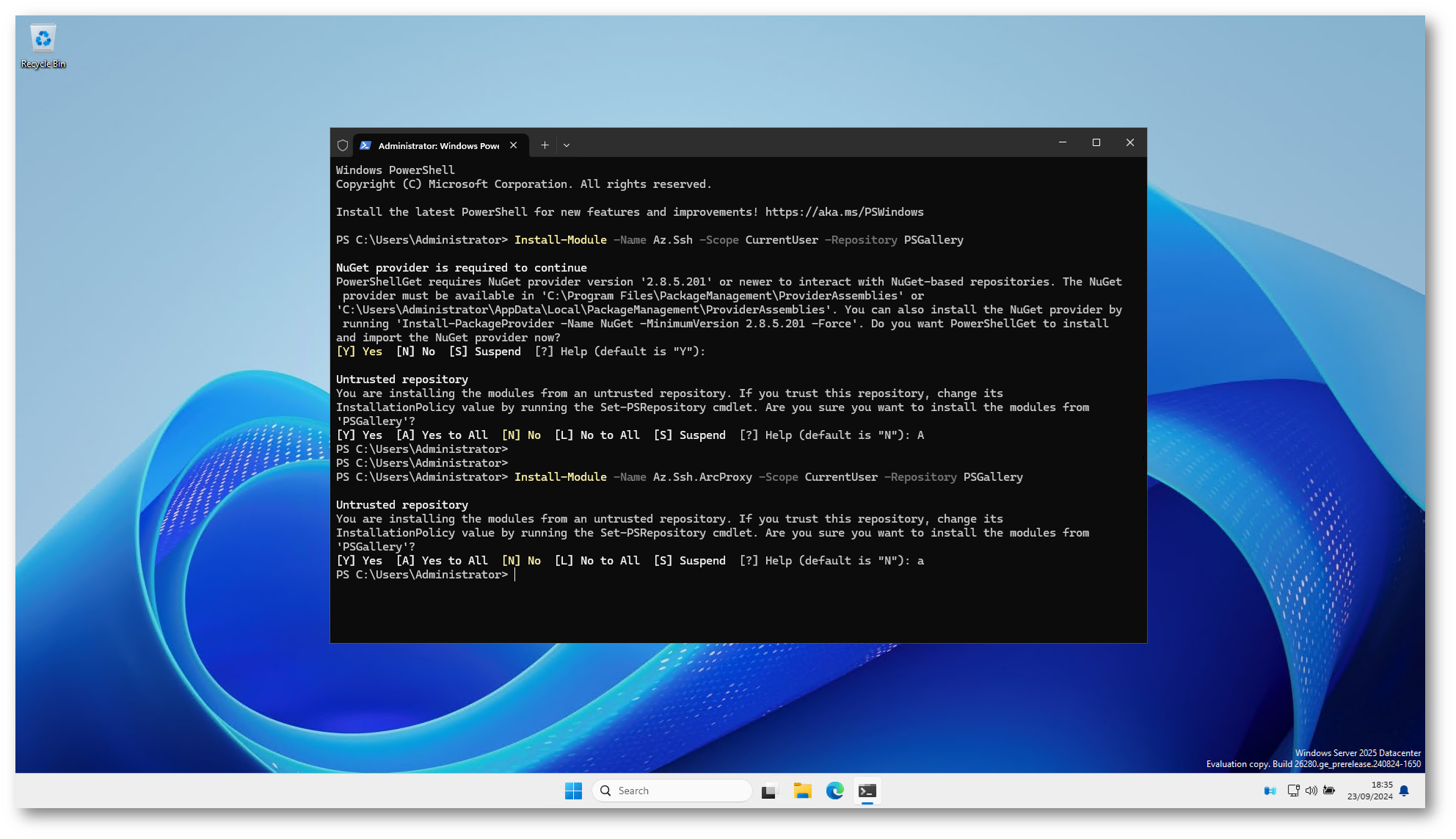
Task: Click the volume speaker tray icon
Action: click(x=1311, y=791)
